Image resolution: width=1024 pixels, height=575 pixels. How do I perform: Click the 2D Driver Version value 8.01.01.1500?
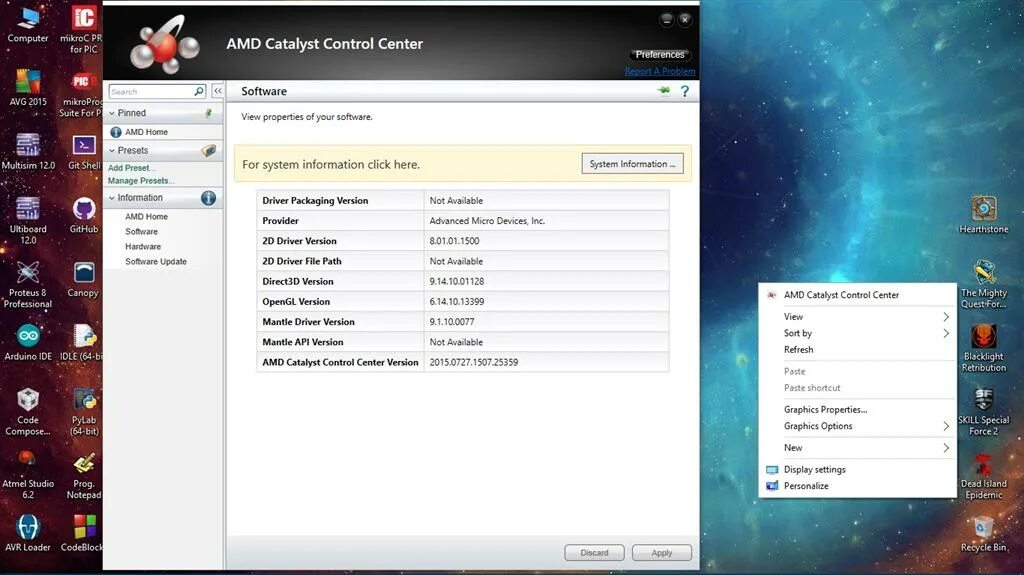point(455,241)
